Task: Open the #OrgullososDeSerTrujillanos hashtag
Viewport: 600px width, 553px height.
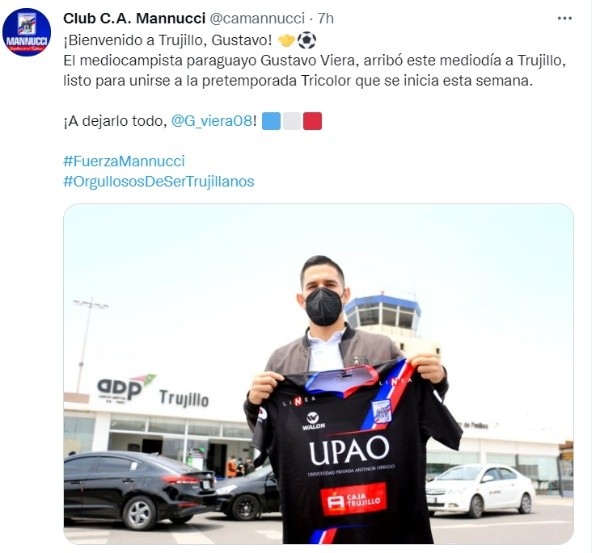Action: tap(159, 181)
